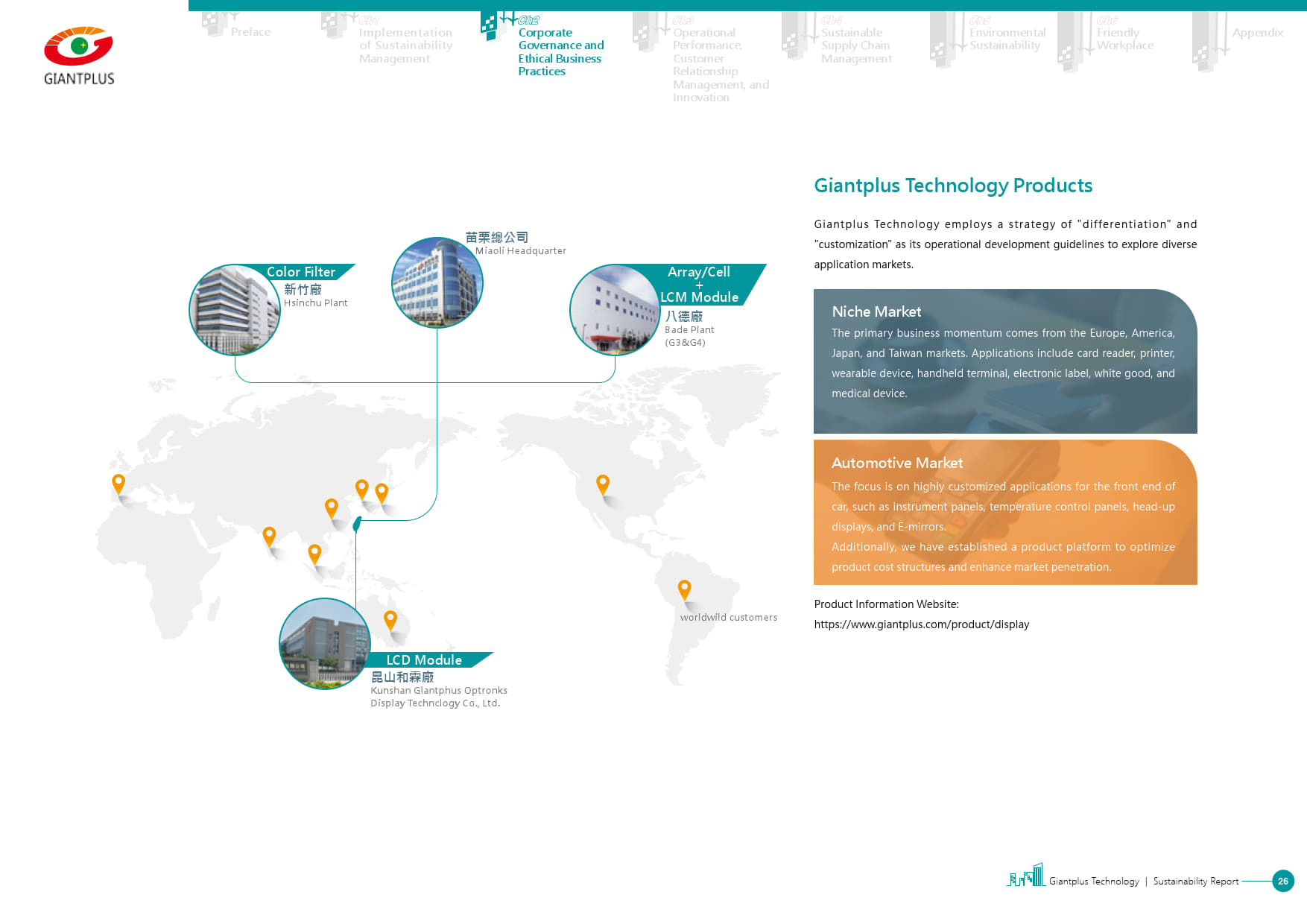This screenshot has height=924, width=1307.
Task: Select the Hsinchu Plant circular photo
Action: [235, 310]
